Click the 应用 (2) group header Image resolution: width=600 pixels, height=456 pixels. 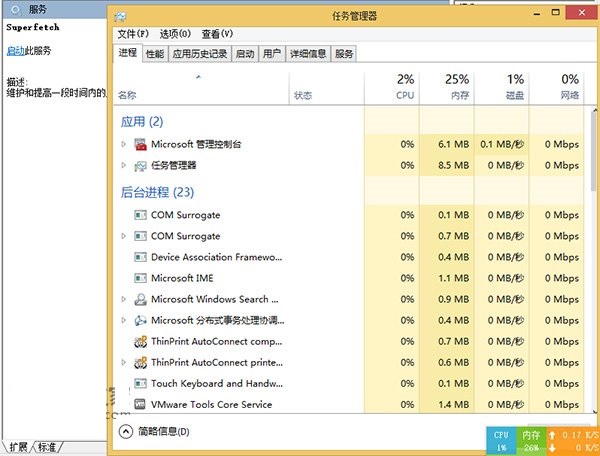click(x=142, y=122)
